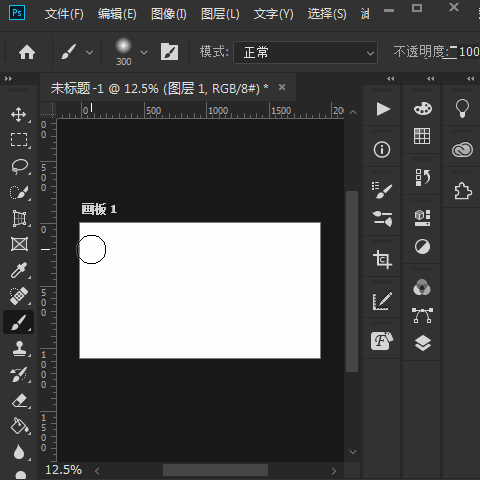Click the 12.5% zoom level field
This screenshot has width=480, height=480.
[63, 470]
